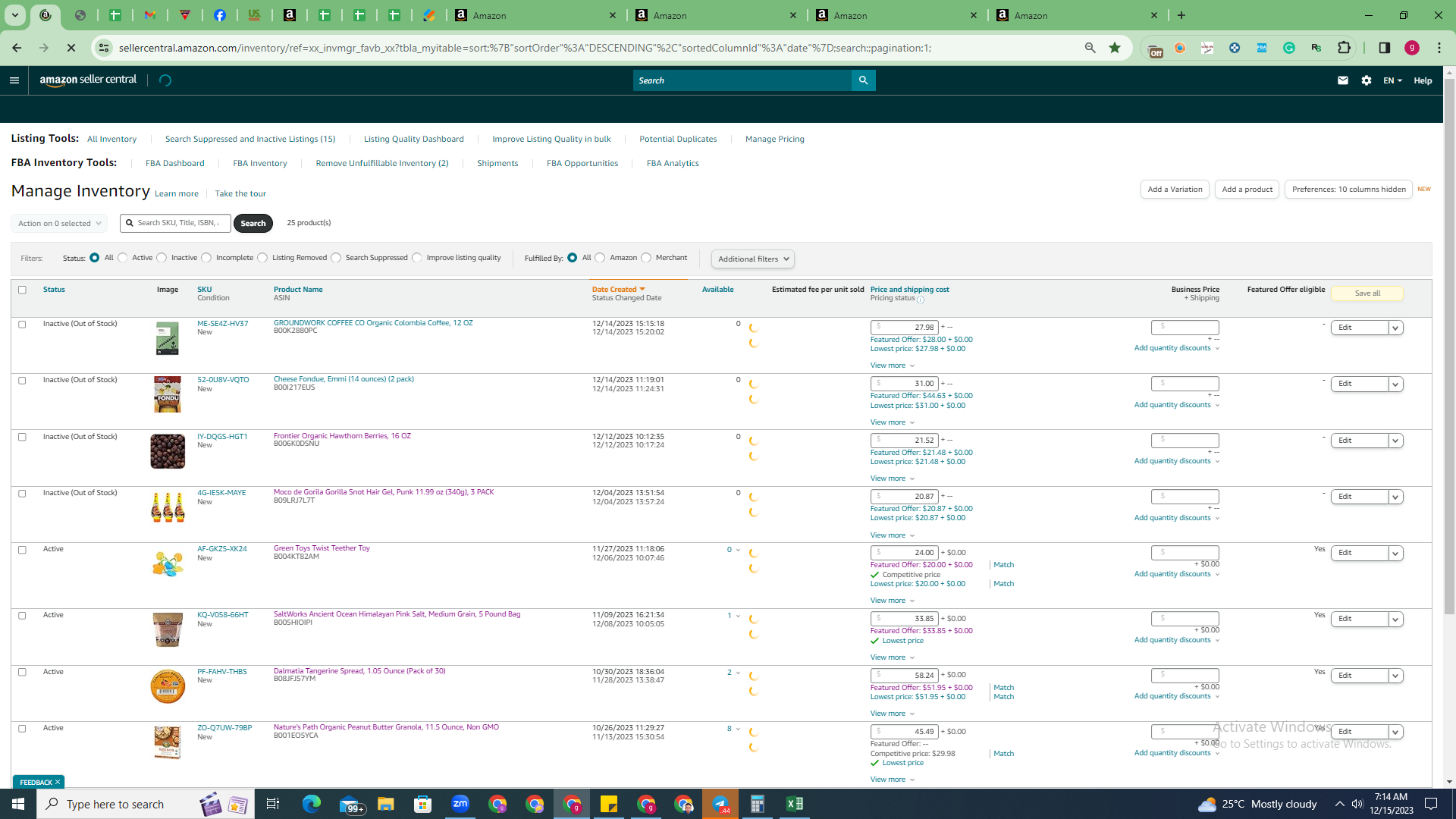Click the pricing status info icon
This screenshot has height=819, width=1456.
pos(921,300)
